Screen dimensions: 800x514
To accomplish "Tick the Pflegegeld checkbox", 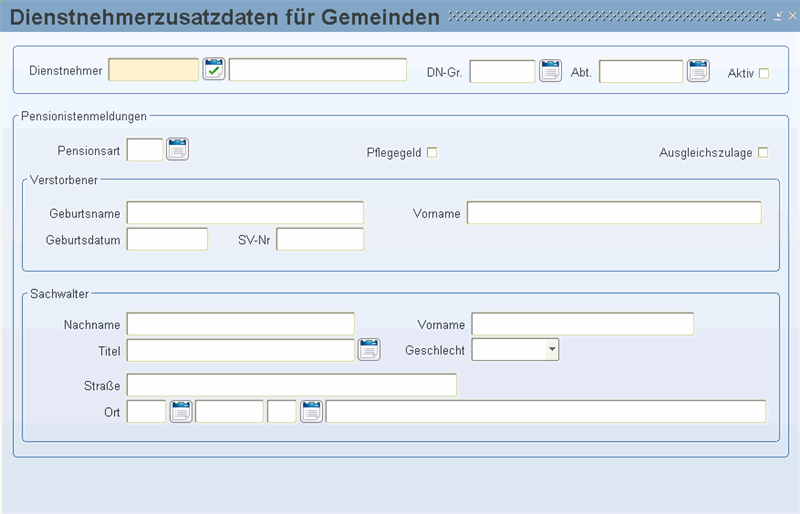I will (x=432, y=153).
